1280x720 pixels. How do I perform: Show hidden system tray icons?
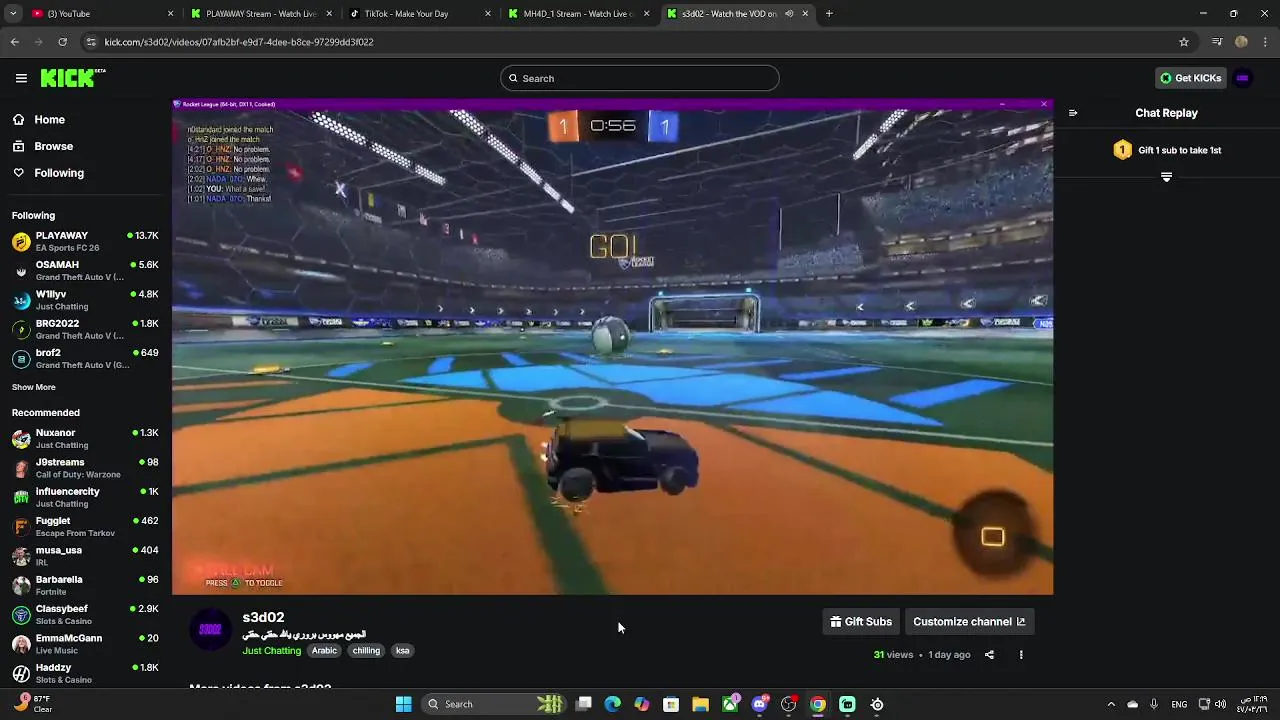(1110, 704)
